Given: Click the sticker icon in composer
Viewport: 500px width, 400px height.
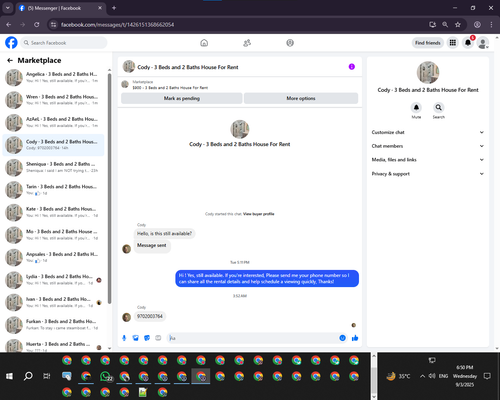Looking at the screenshot, I should click(147, 338).
